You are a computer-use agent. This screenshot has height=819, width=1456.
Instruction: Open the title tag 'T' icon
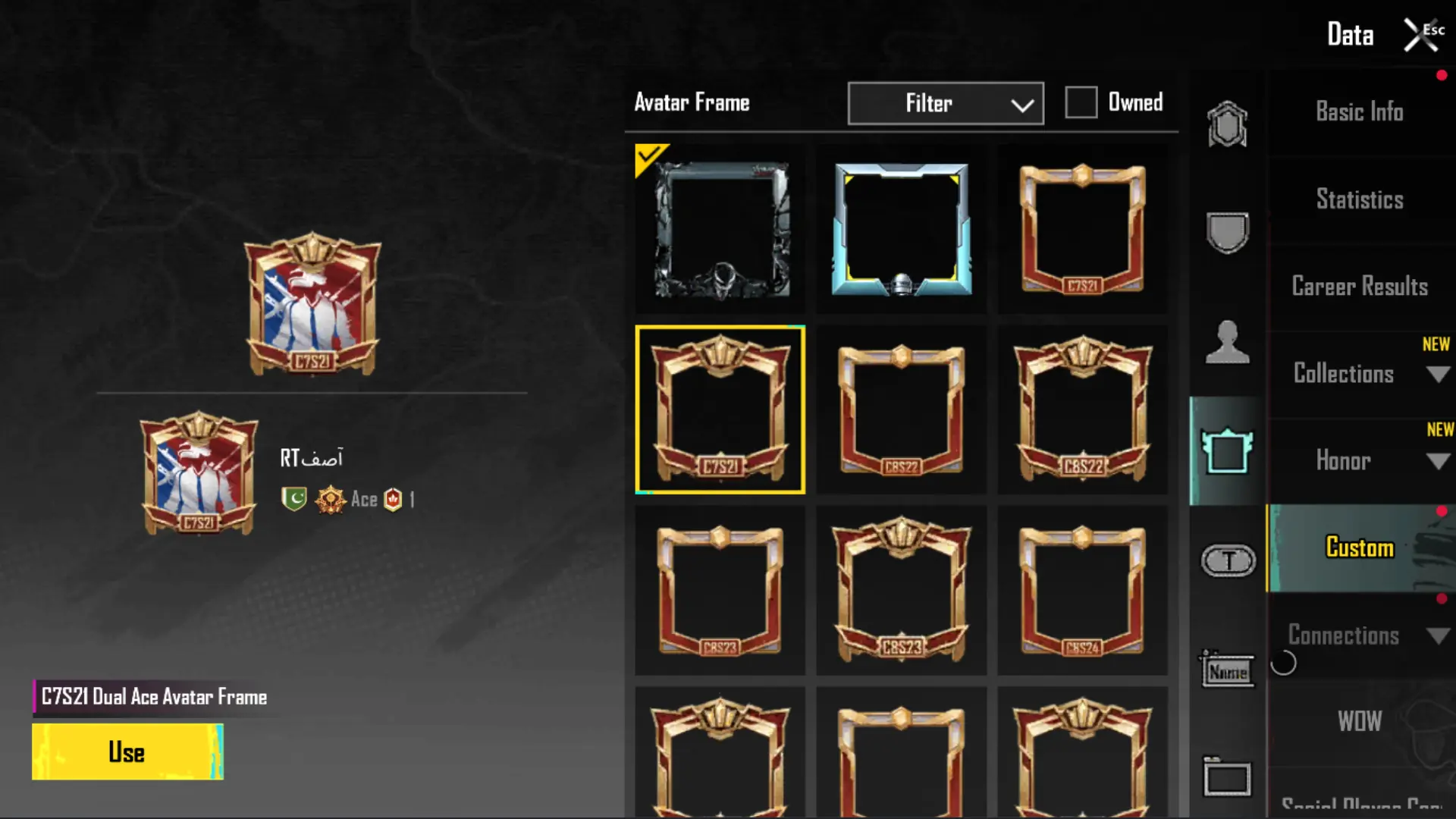[1228, 561]
